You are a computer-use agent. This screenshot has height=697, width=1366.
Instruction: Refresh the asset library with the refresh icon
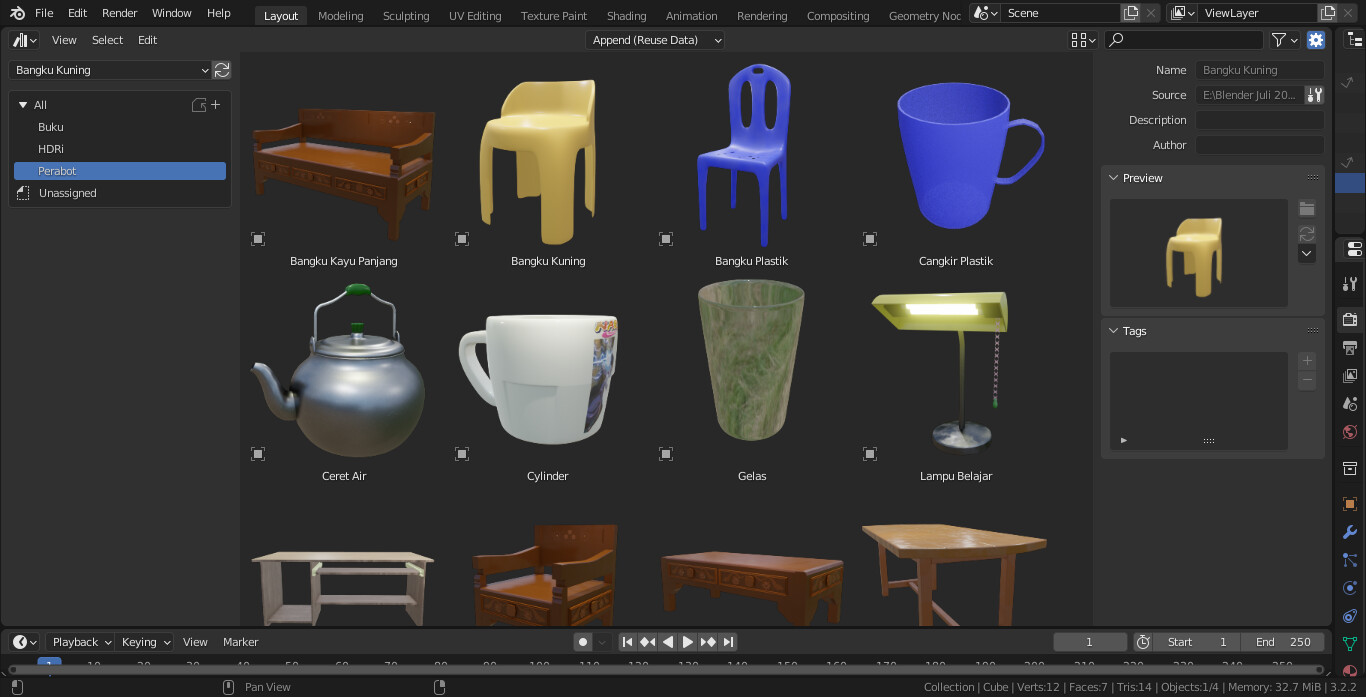(221, 70)
